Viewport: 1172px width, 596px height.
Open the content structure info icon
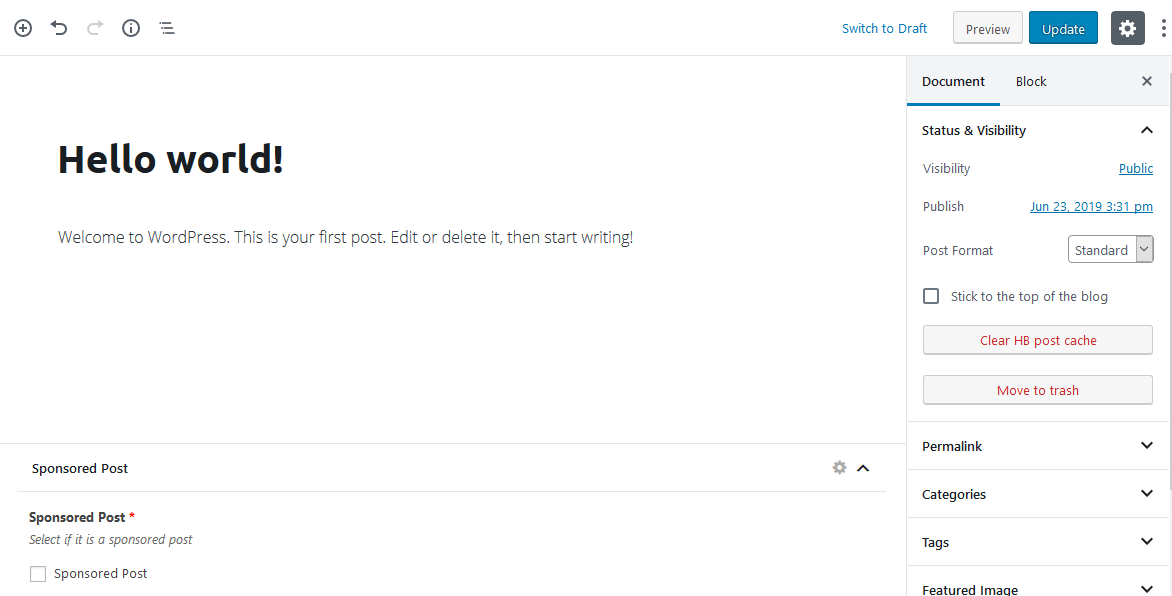point(131,28)
